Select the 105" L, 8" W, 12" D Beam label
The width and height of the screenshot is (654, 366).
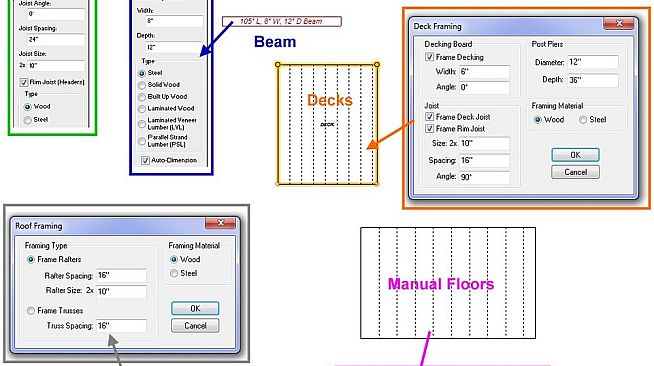(x=282, y=21)
